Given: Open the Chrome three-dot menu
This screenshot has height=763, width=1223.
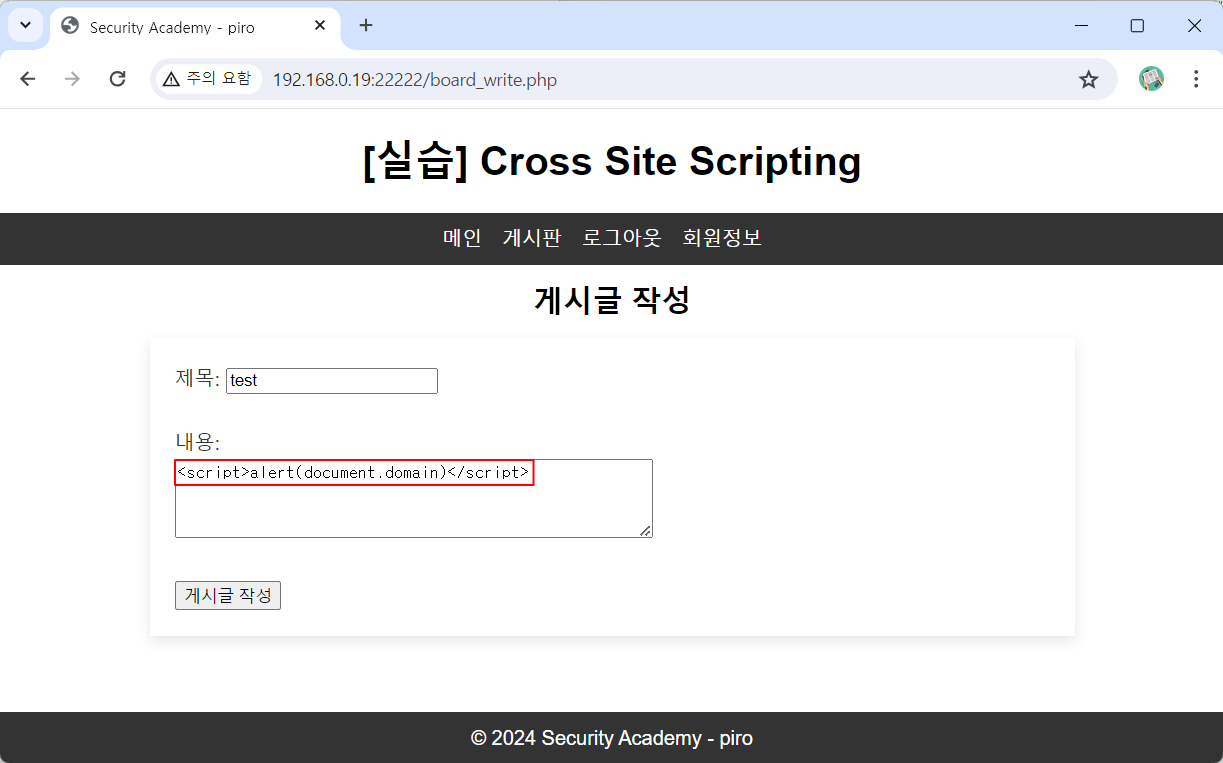Looking at the screenshot, I should (1196, 79).
